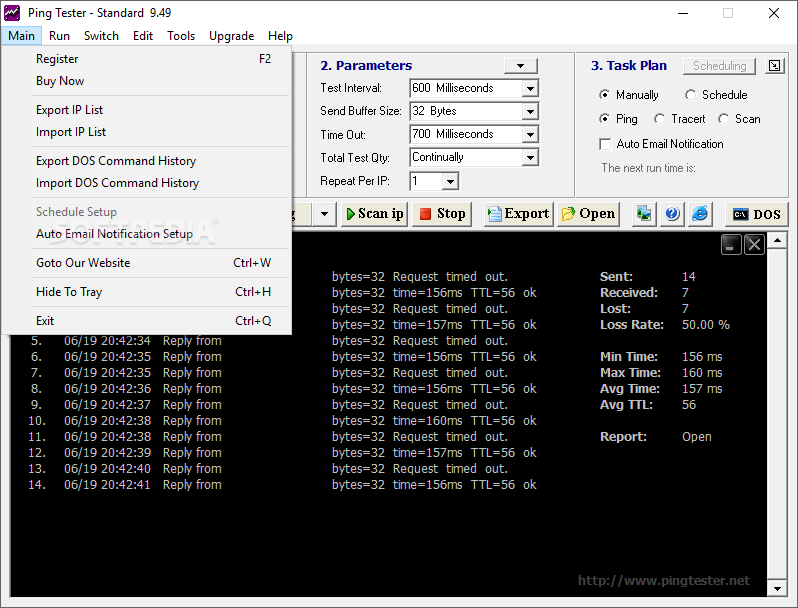
Task: Click the Max Time value 160 ms
Action: tap(702, 372)
